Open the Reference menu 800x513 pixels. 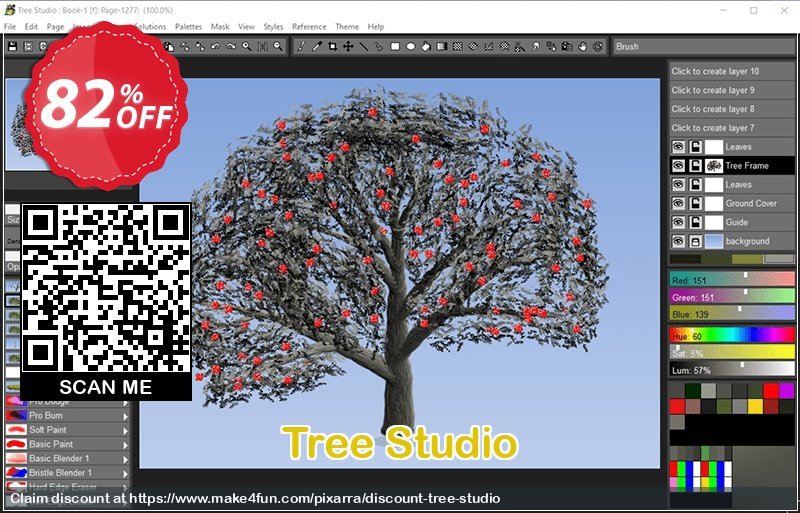309,27
